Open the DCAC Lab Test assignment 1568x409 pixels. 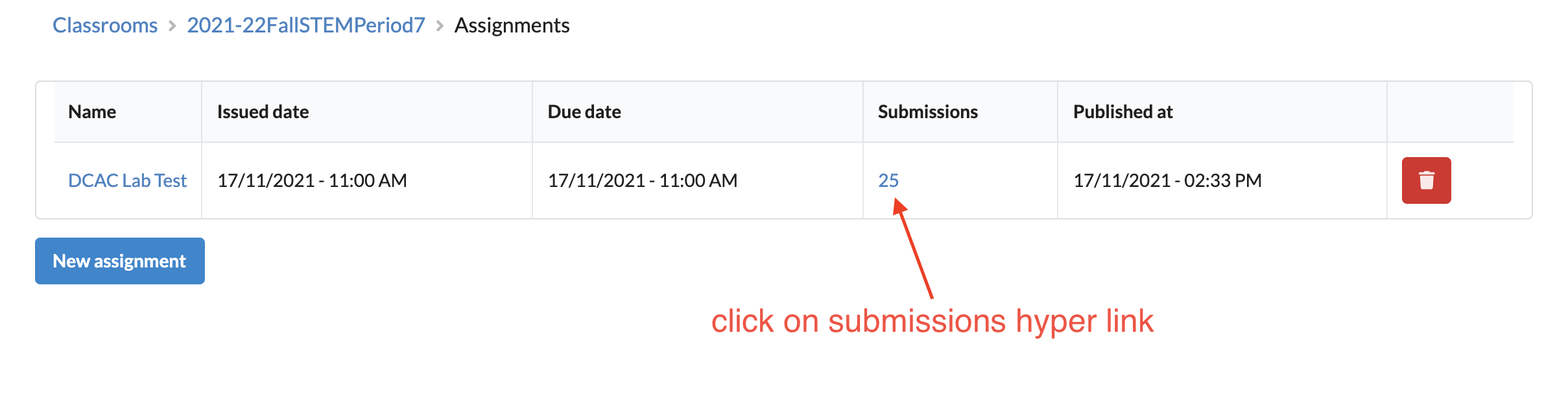(127, 180)
